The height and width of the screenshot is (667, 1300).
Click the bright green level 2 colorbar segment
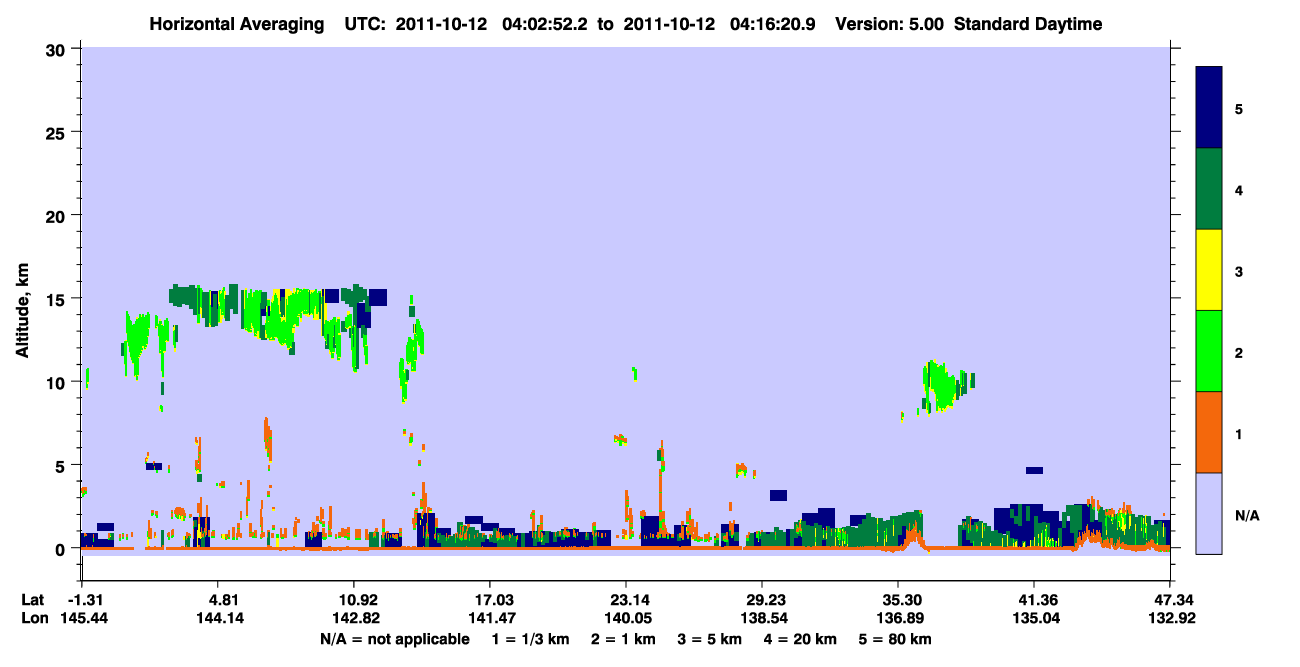(x=1209, y=351)
